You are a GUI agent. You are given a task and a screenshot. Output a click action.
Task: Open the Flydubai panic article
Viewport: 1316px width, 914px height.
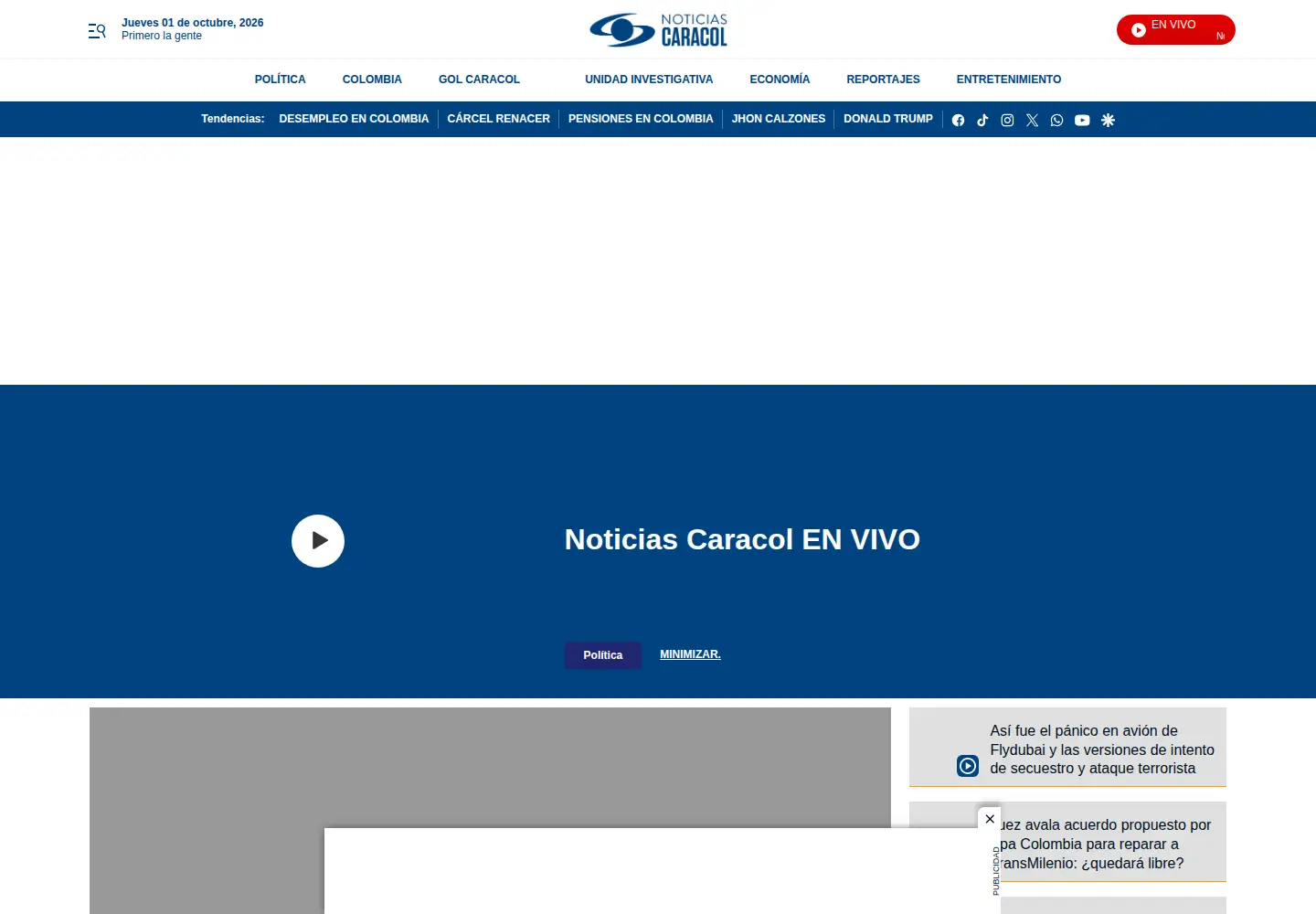click(x=1102, y=749)
